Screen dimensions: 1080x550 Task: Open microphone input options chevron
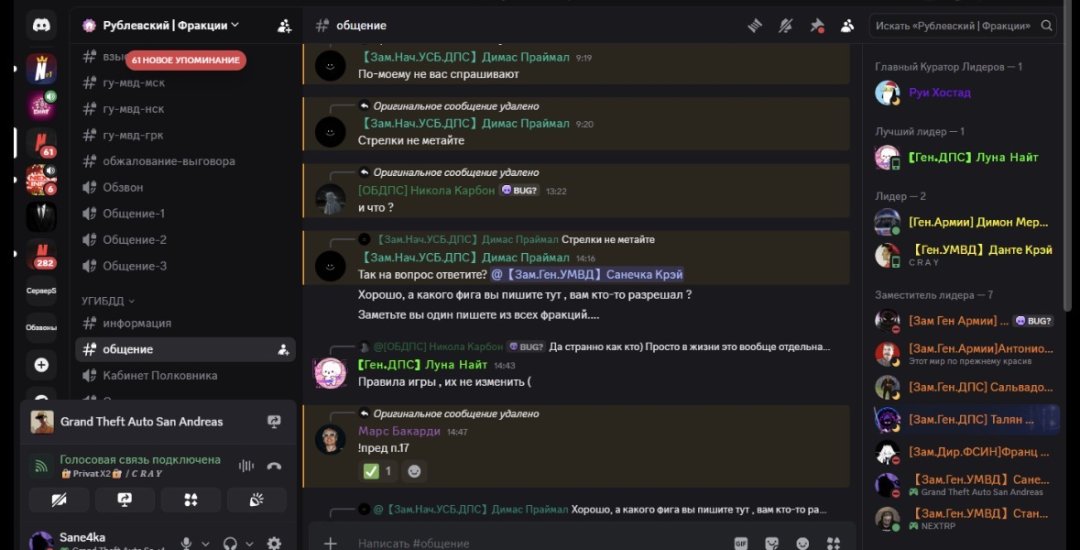(x=205, y=544)
